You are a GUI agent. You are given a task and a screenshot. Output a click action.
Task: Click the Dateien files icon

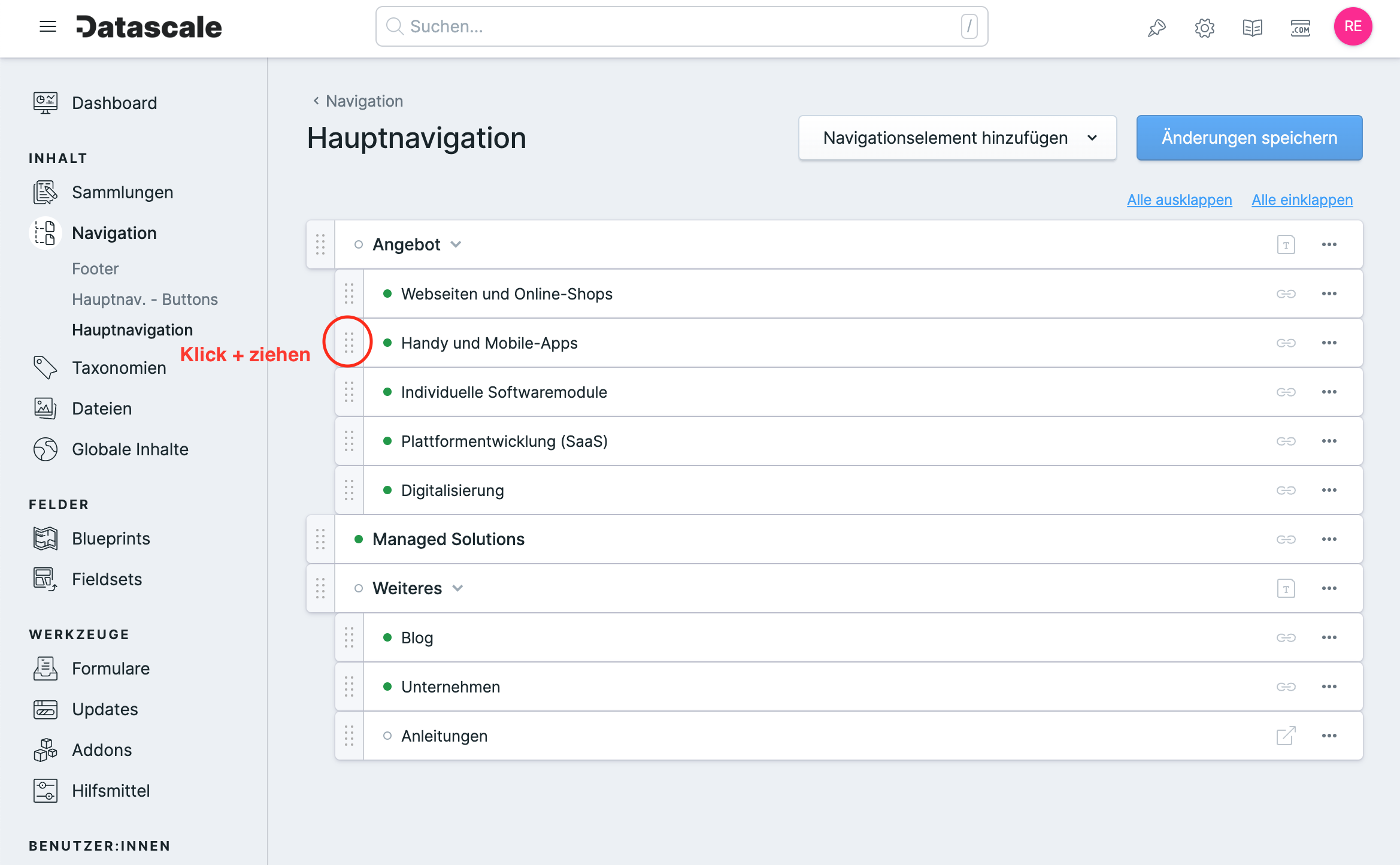coord(45,408)
